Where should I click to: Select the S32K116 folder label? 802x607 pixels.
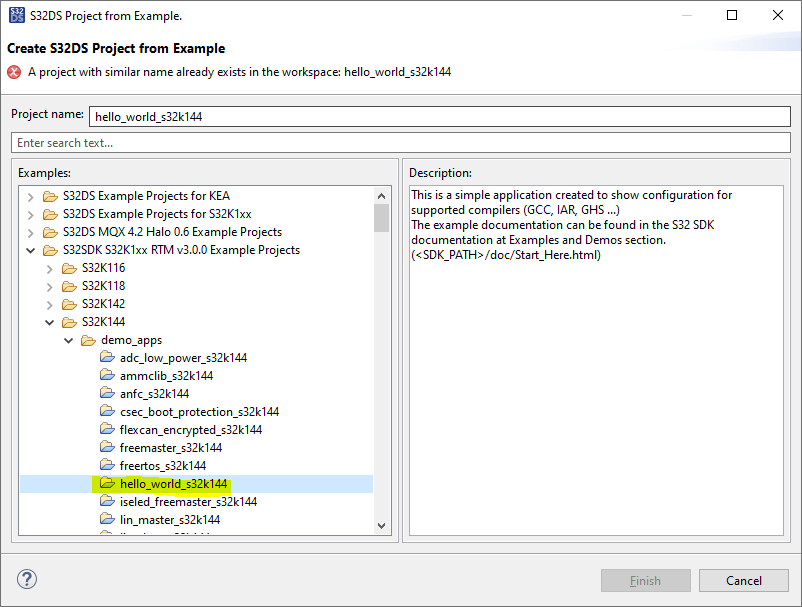(103, 268)
